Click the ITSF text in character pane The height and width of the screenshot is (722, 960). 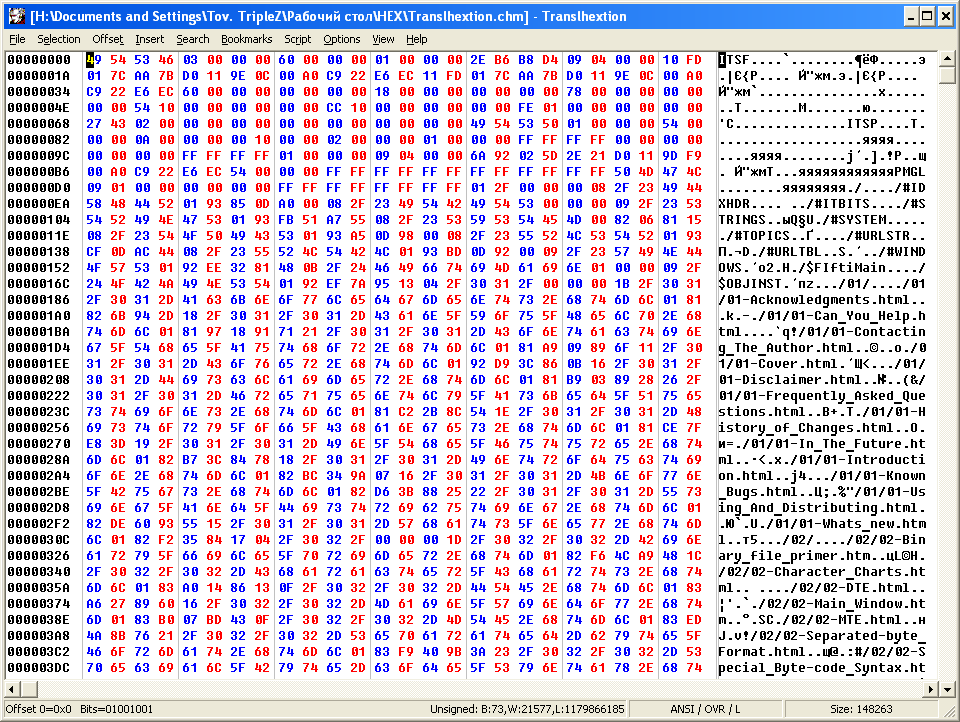pos(733,59)
